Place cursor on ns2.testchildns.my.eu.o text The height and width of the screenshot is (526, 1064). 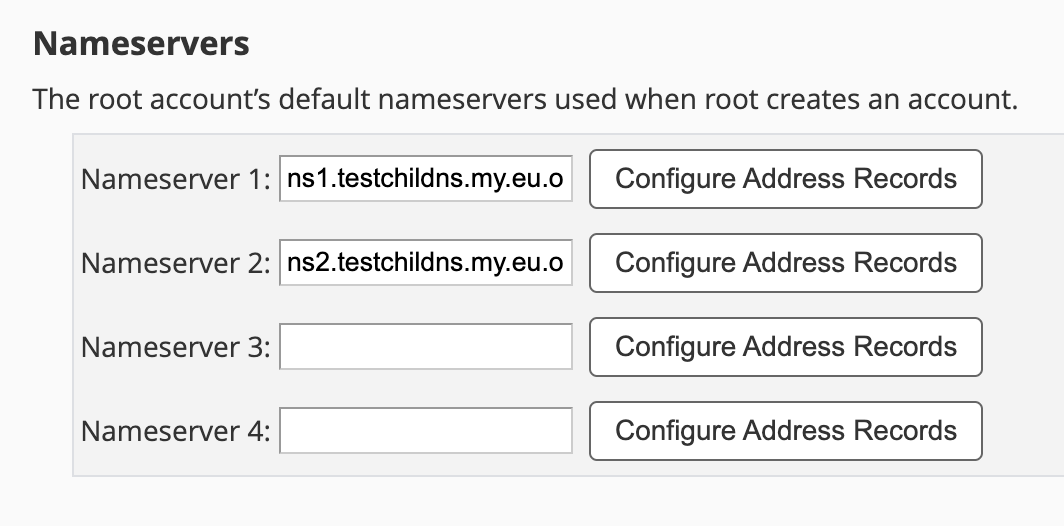[x=426, y=263]
